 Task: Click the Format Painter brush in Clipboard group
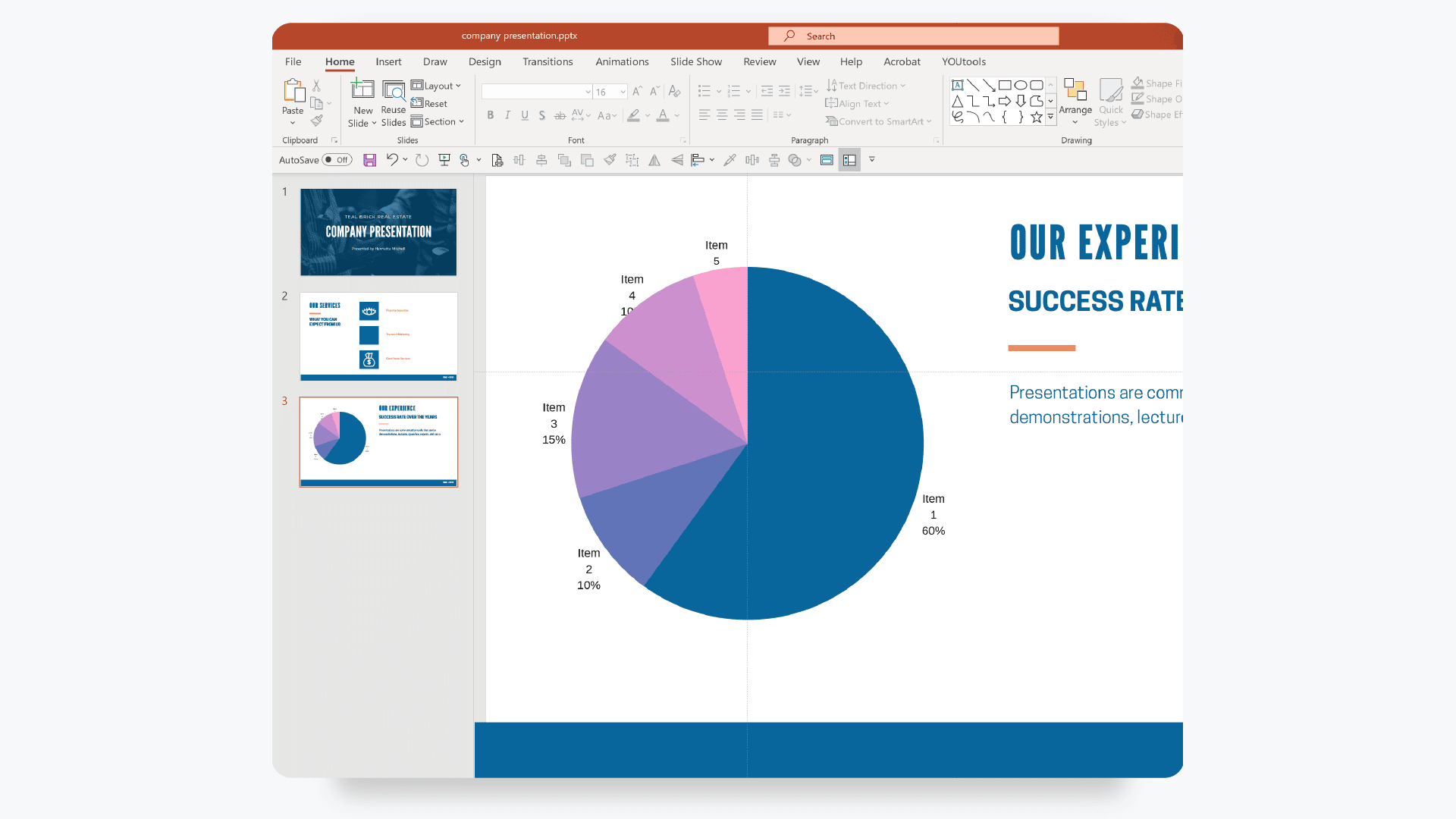[316, 121]
